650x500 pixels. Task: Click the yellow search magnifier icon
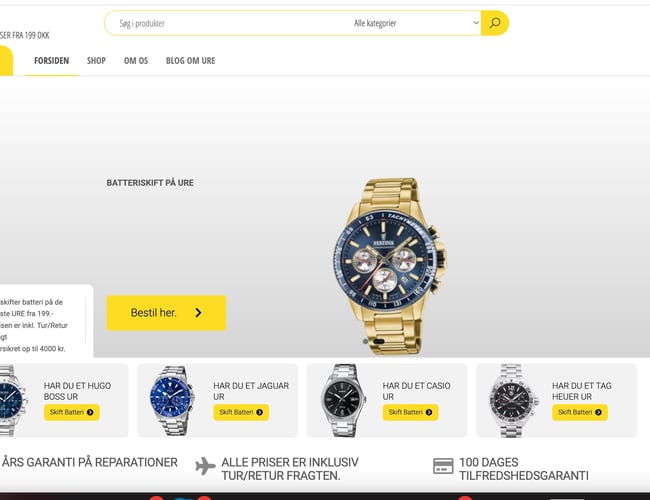click(495, 23)
